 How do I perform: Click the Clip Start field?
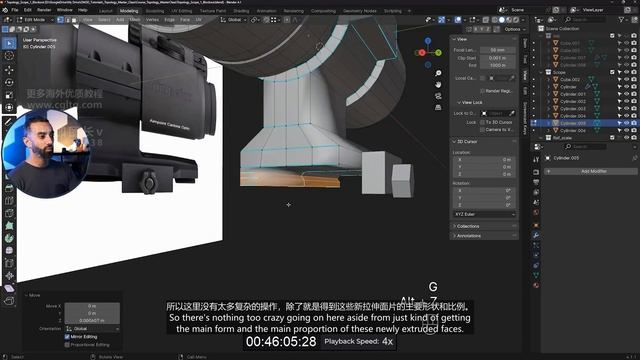click(x=498, y=58)
